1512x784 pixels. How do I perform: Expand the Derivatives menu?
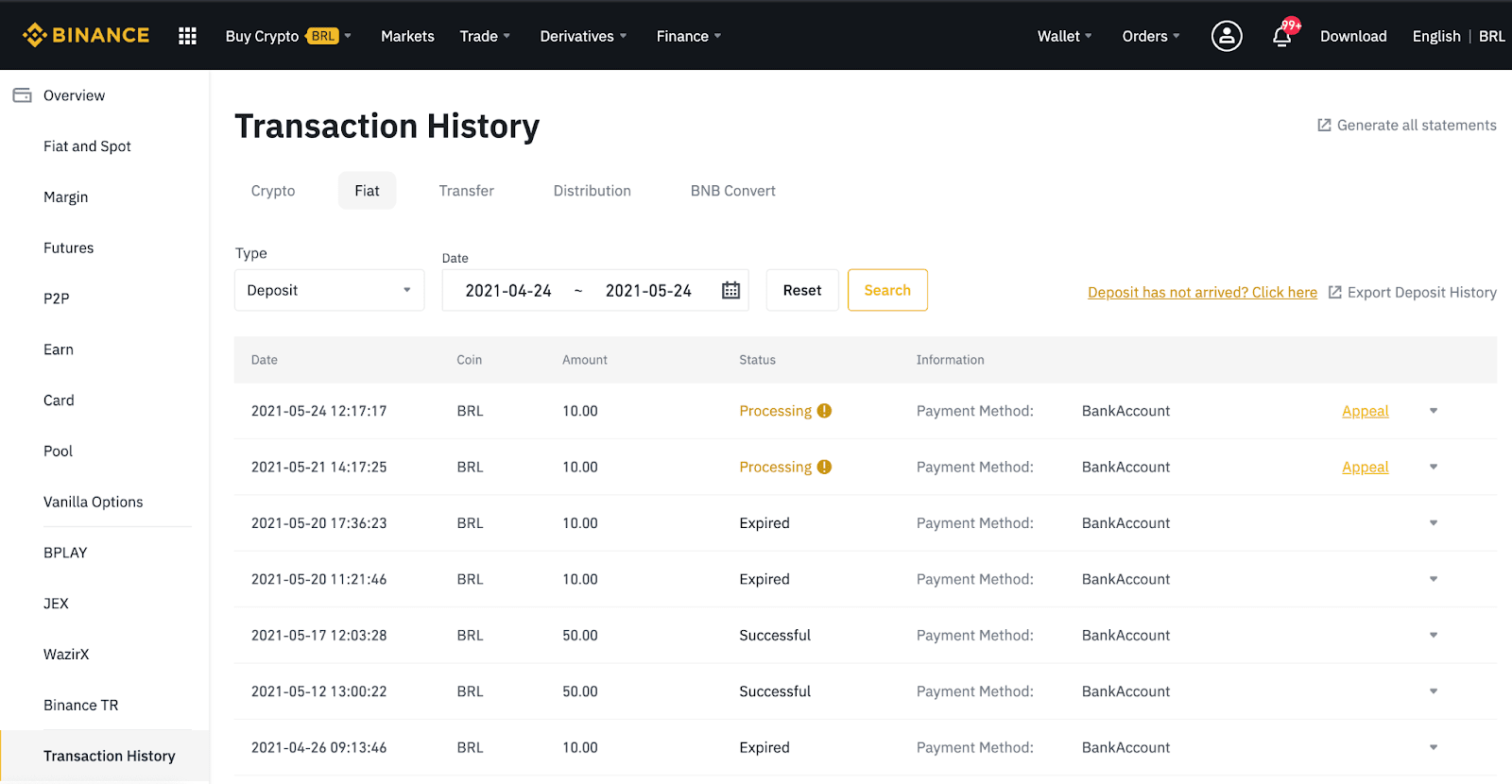pos(583,36)
